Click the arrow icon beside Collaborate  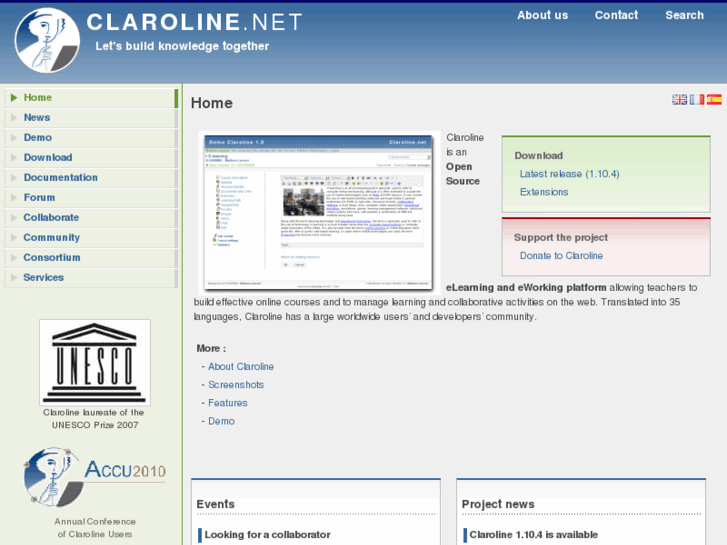coord(14,217)
